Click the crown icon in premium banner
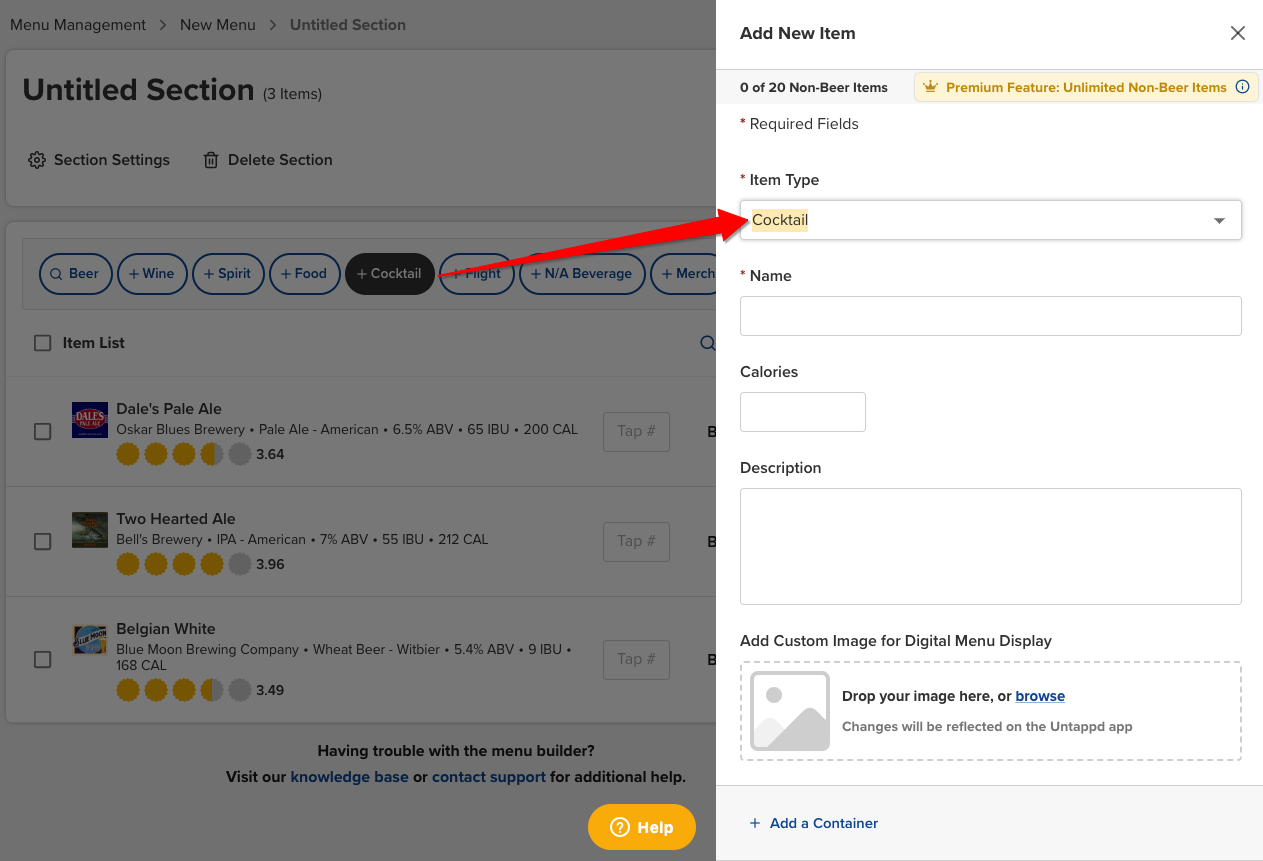Viewport: 1263px width, 861px height. (x=930, y=87)
